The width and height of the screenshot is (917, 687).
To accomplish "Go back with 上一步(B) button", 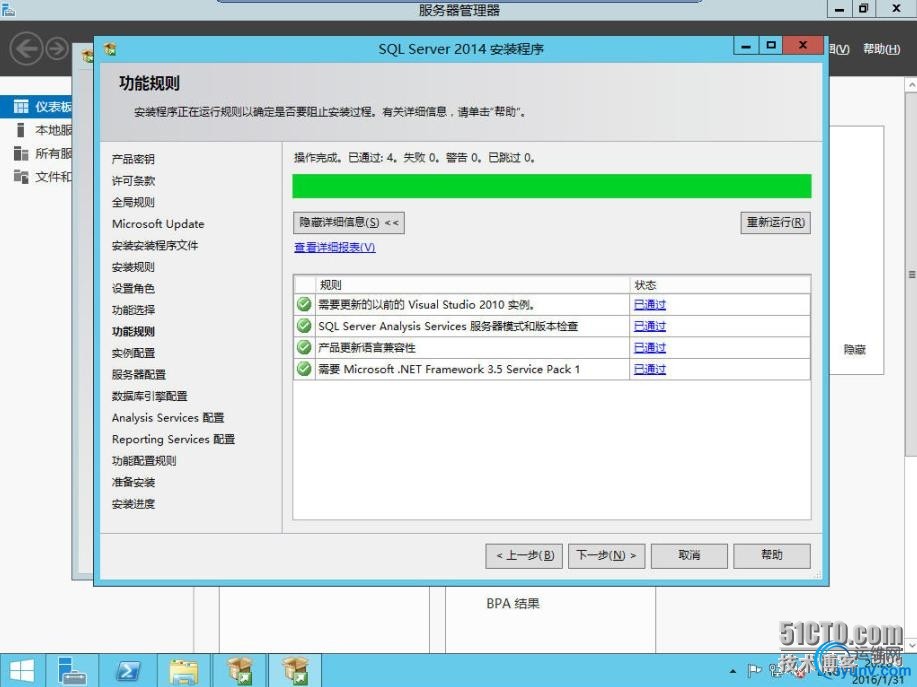I will point(524,555).
